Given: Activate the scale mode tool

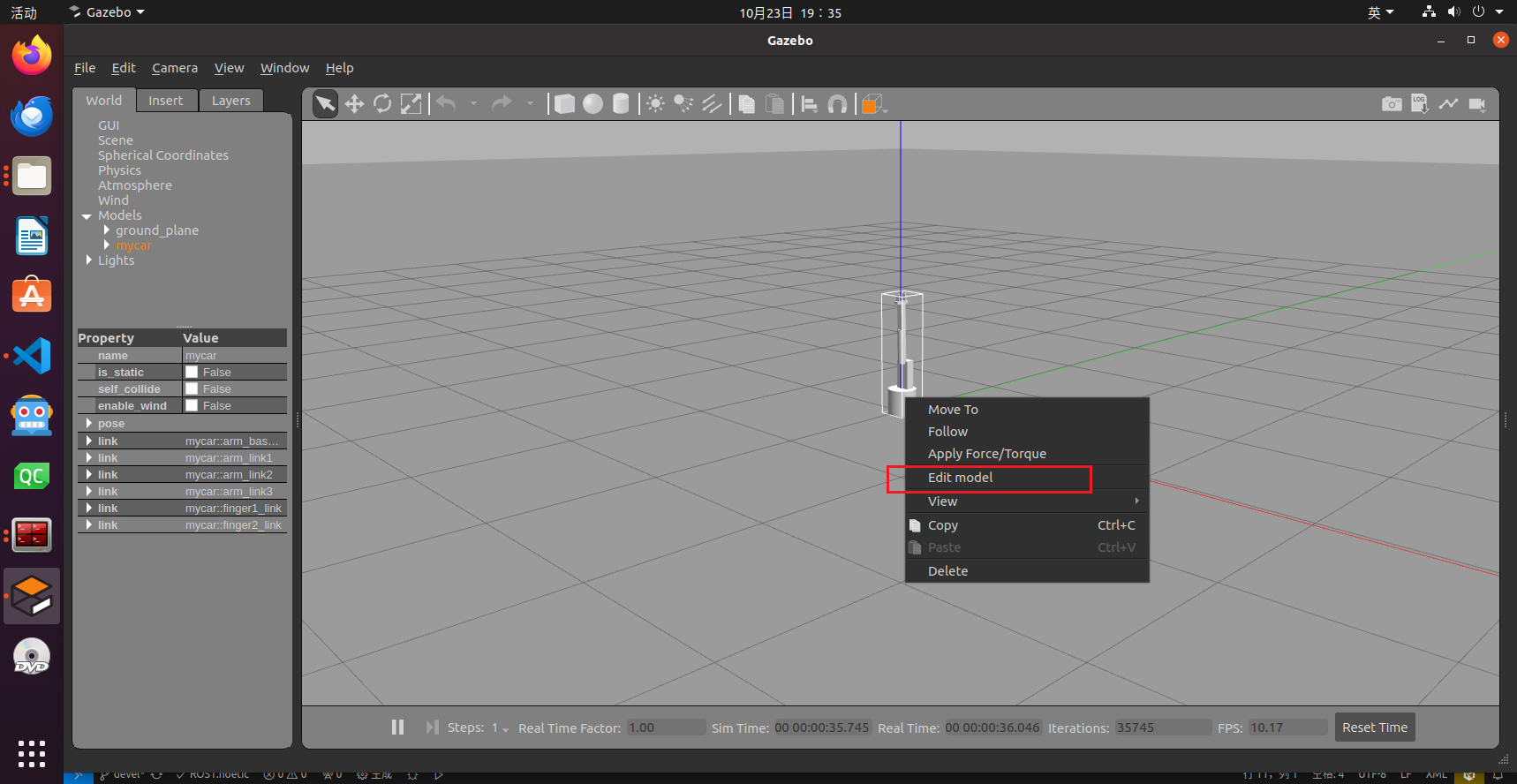Looking at the screenshot, I should [x=411, y=104].
